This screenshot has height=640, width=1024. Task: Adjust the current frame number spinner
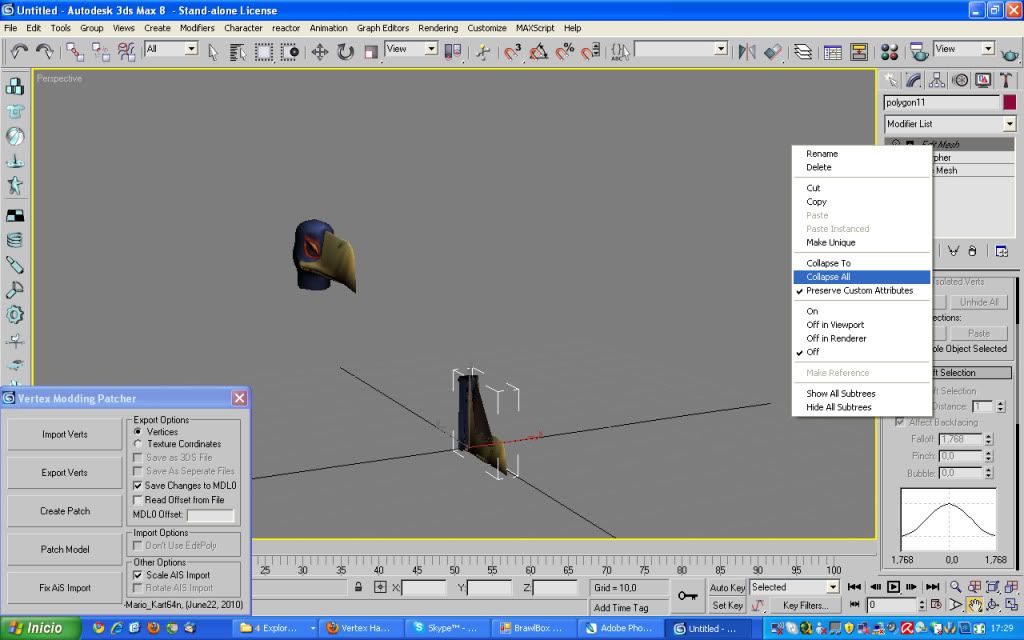tap(922, 605)
